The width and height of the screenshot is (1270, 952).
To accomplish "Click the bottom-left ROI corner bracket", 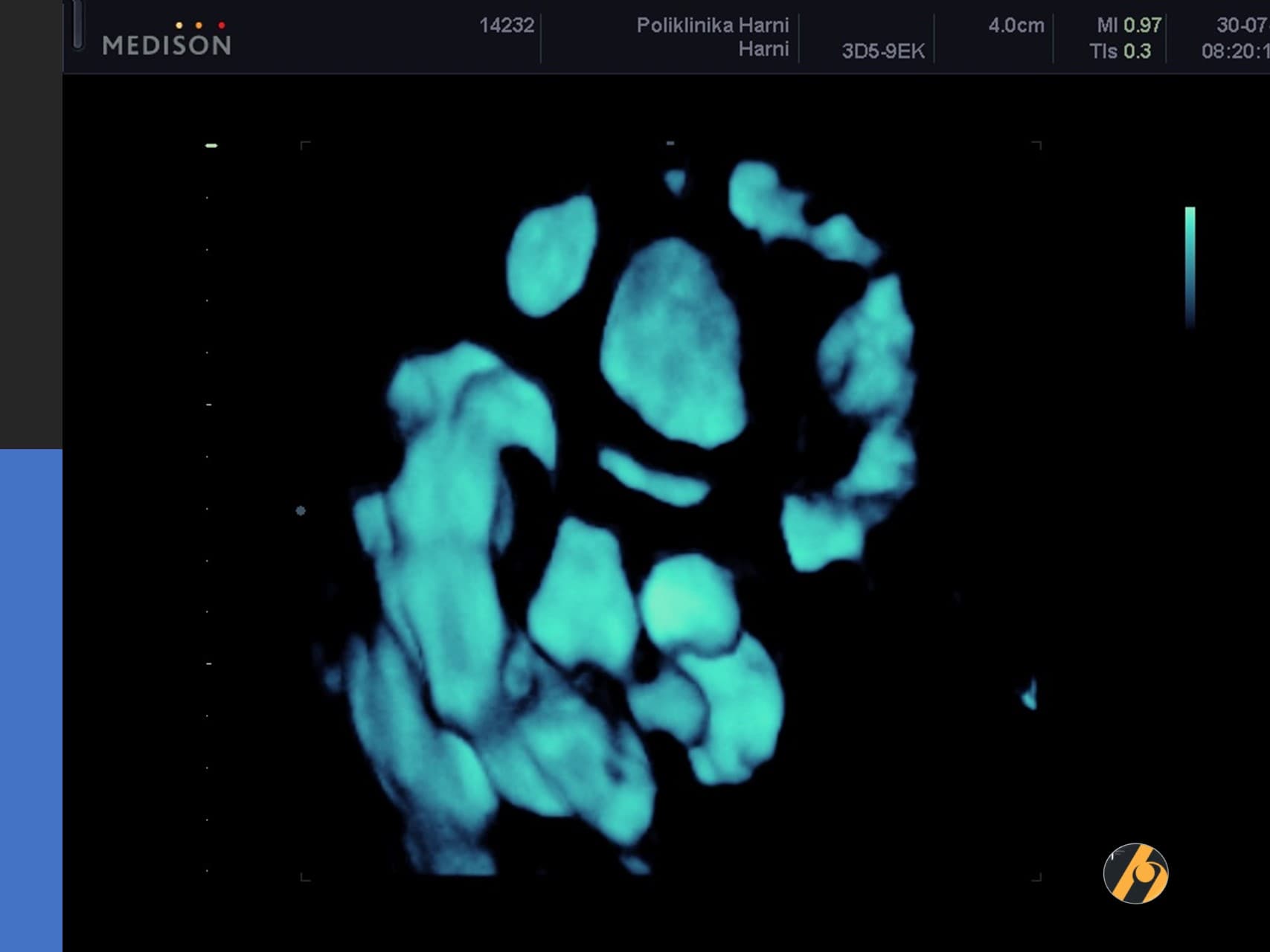I will pyautogui.click(x=304, y=878).
